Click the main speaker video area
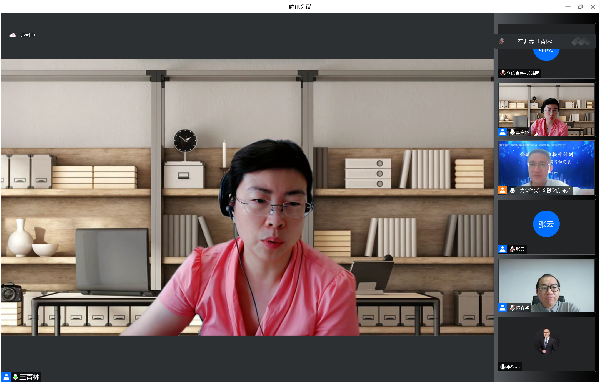 [247, 197]
